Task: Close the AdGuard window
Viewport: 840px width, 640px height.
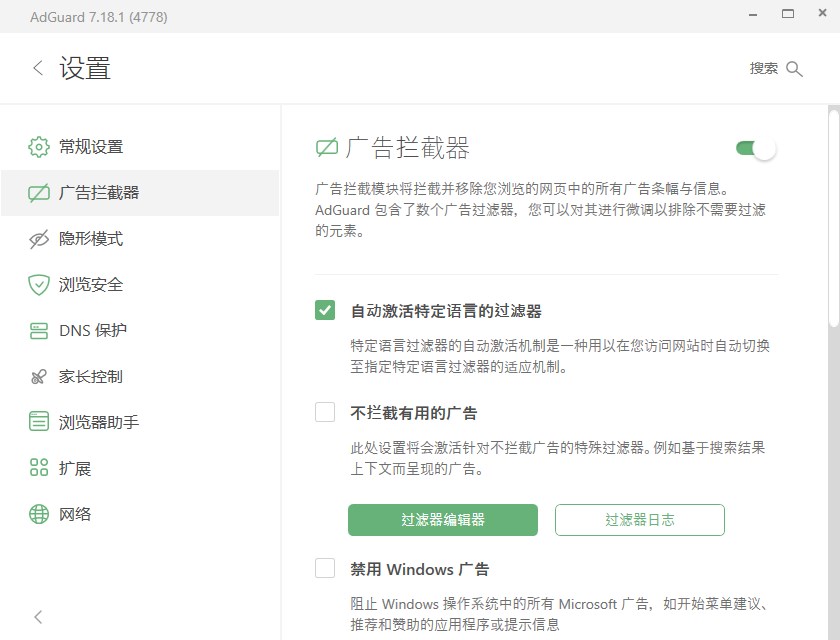Action: point(822,13)
